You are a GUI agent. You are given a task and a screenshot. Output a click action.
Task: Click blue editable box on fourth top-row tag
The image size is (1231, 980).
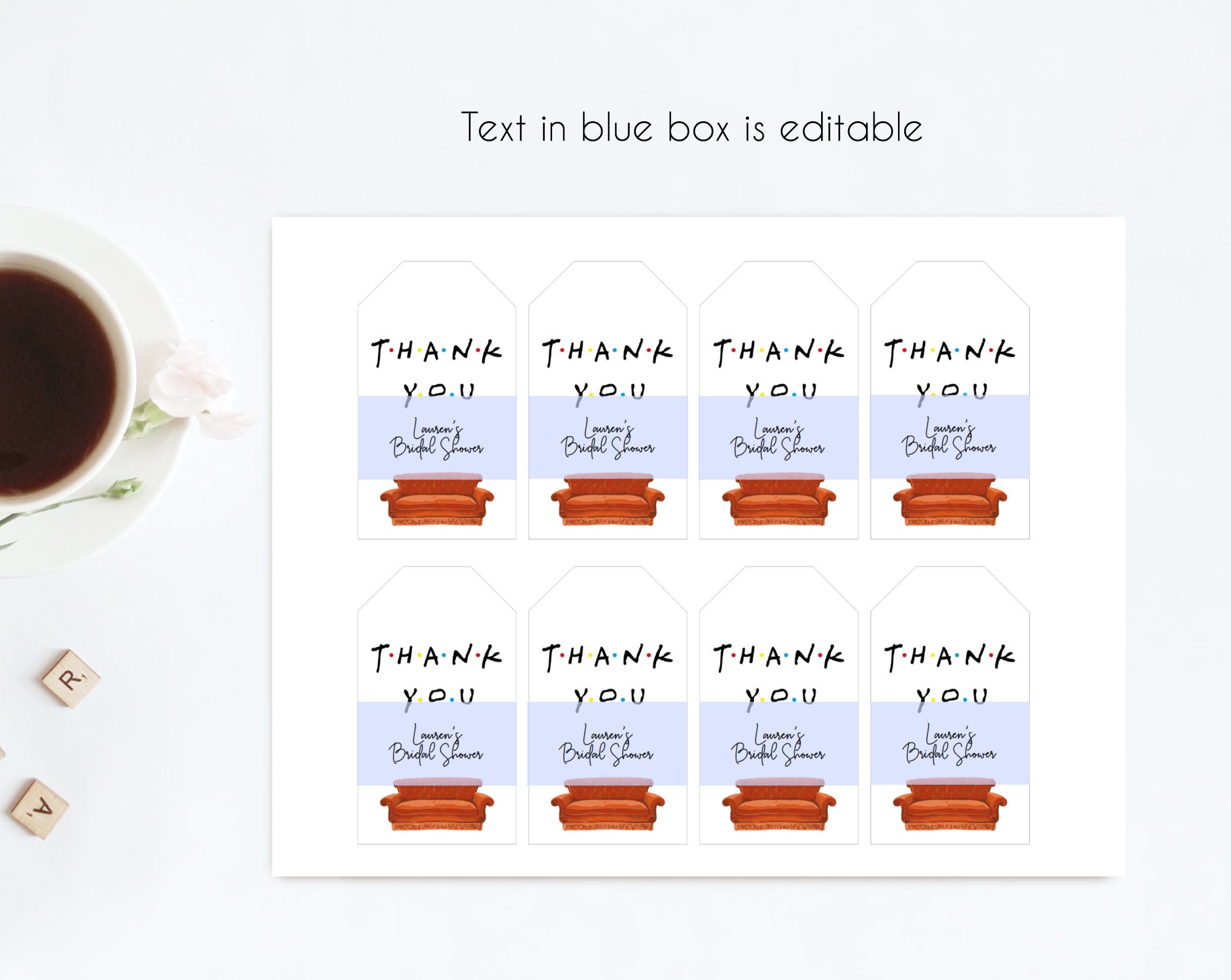click(950, 437)
